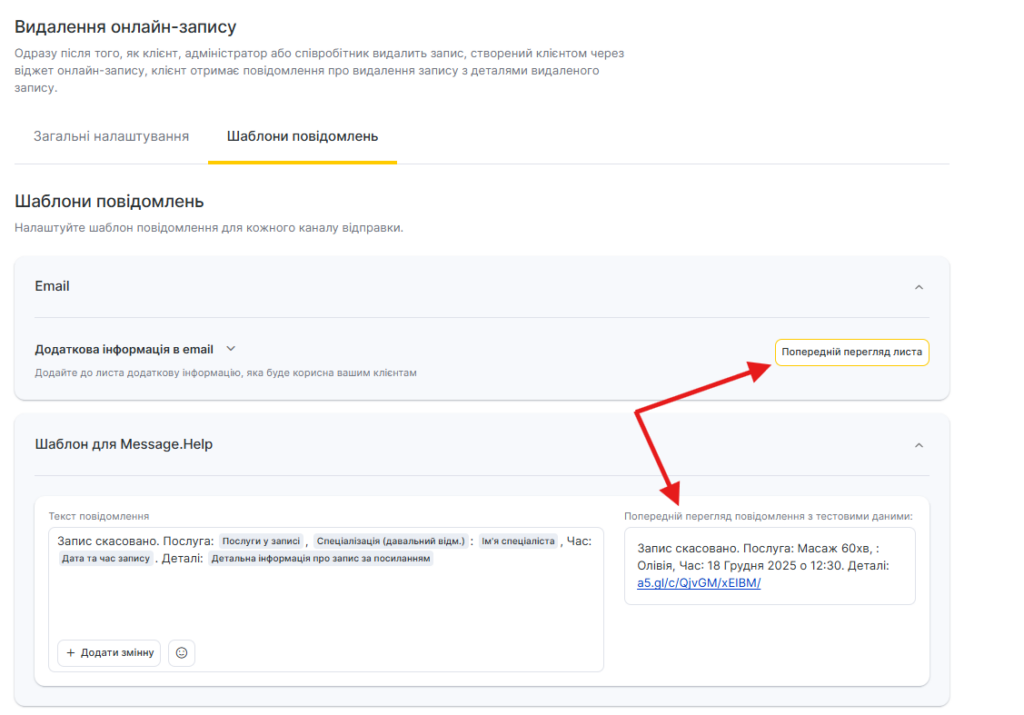Click the 'Спеціалізація (давальний відм.)' variable chip

(x=390, y=541)
